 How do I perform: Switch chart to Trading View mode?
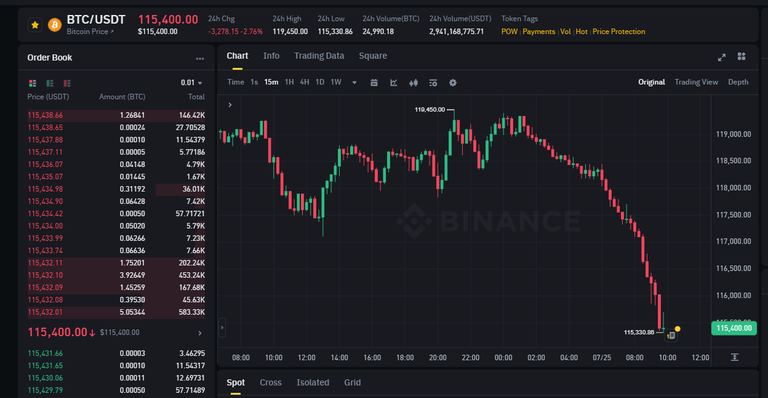pyautogui.click(x=696, y=82)
